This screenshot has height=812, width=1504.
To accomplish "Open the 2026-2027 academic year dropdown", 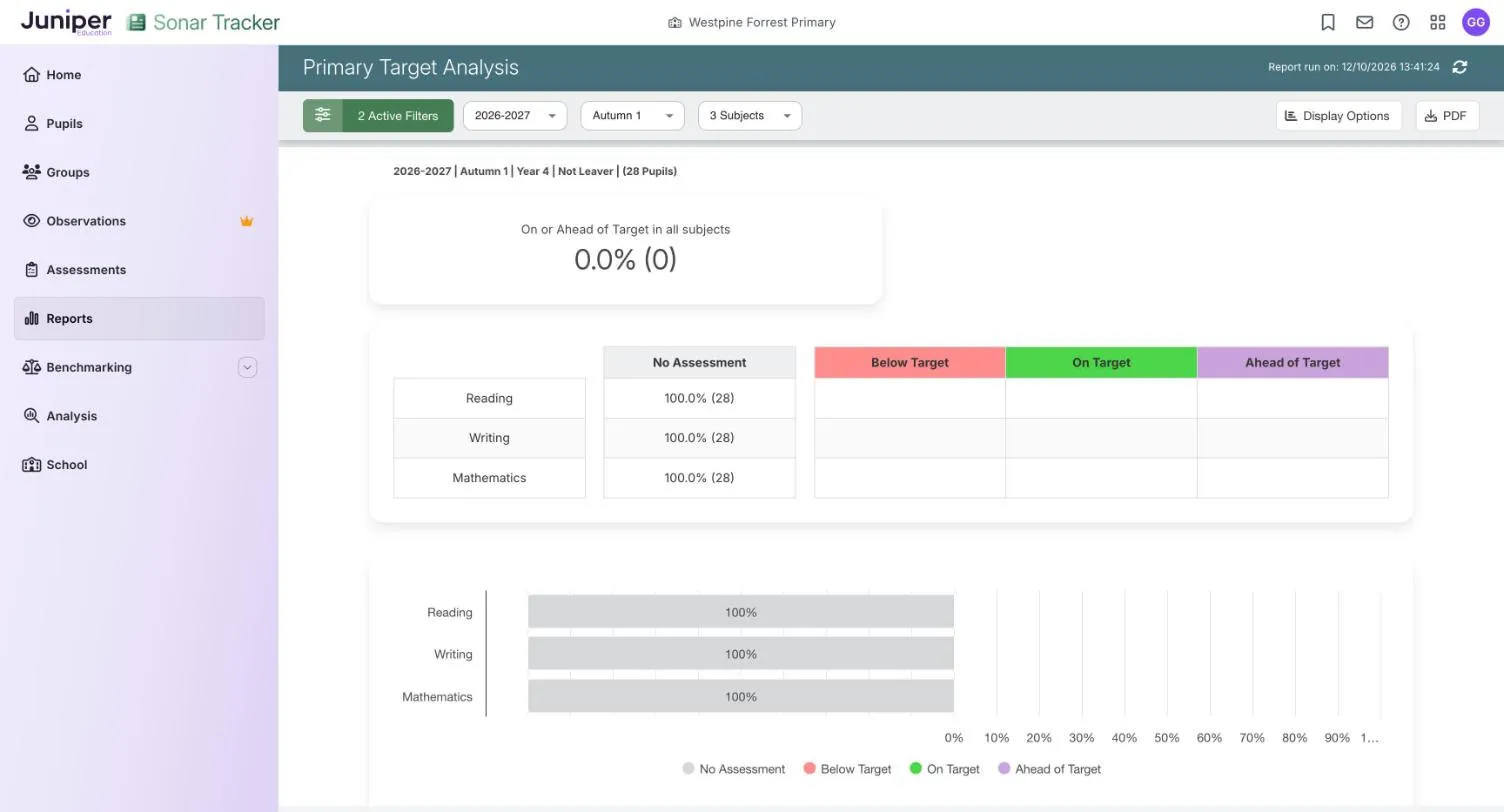I will pyautogui.click(x=515, y=115).
